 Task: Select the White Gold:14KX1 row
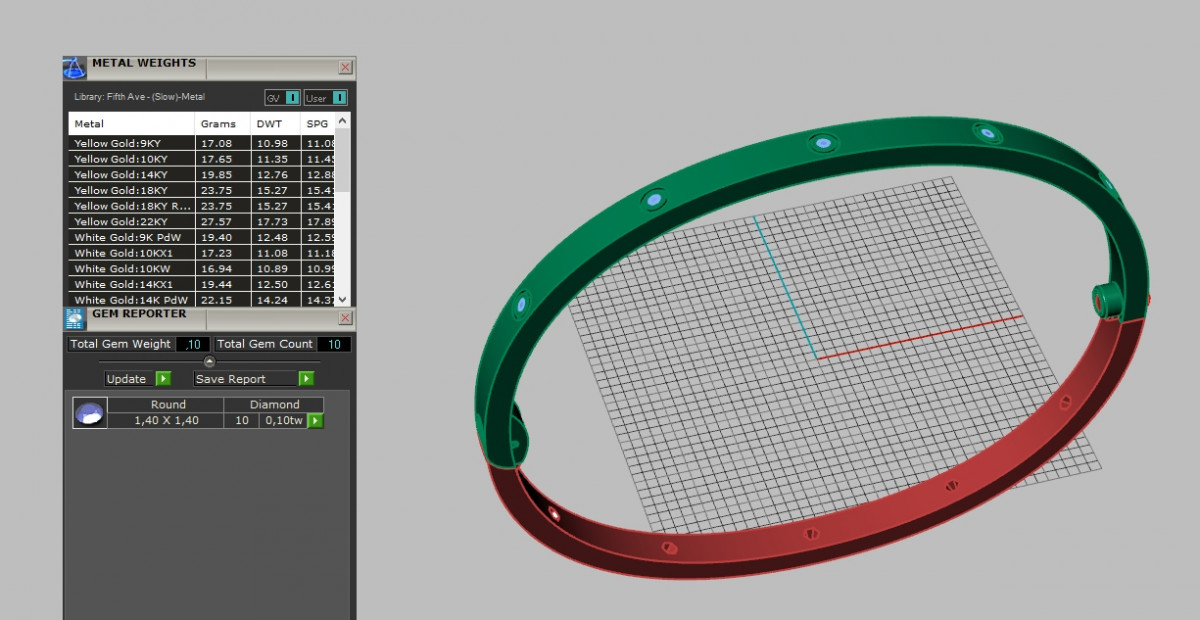pos(202,284)
